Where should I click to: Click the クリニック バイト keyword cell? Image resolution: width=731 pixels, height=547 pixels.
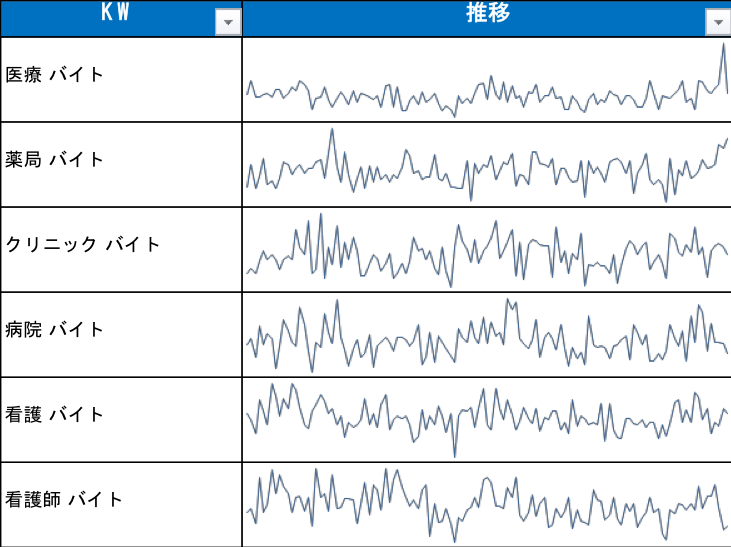(83, 245)
